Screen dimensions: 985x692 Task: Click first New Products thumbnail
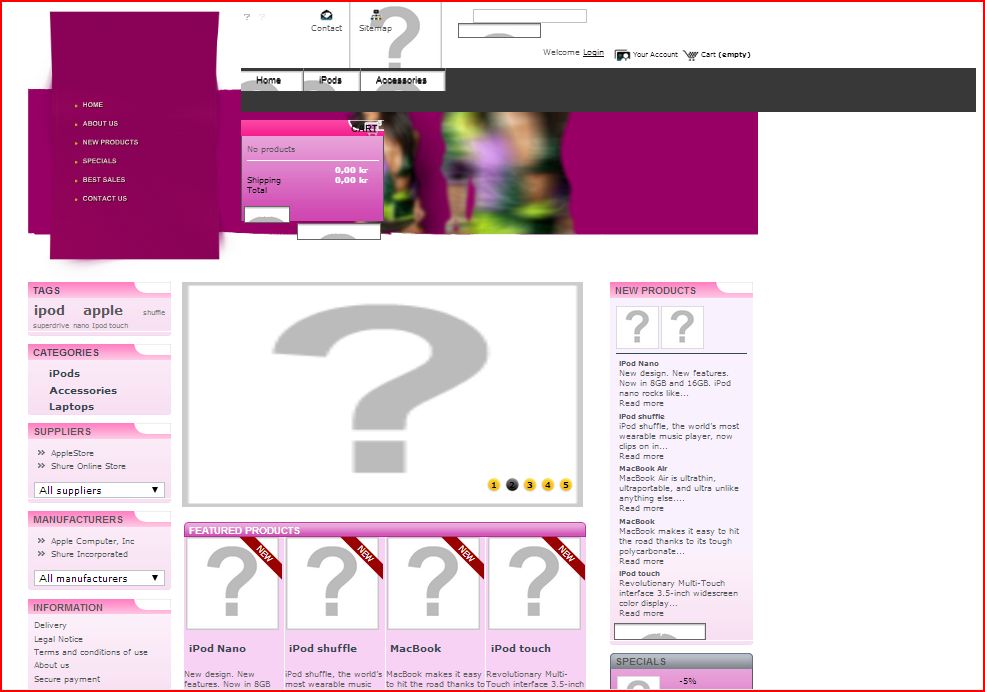(638, 327)
